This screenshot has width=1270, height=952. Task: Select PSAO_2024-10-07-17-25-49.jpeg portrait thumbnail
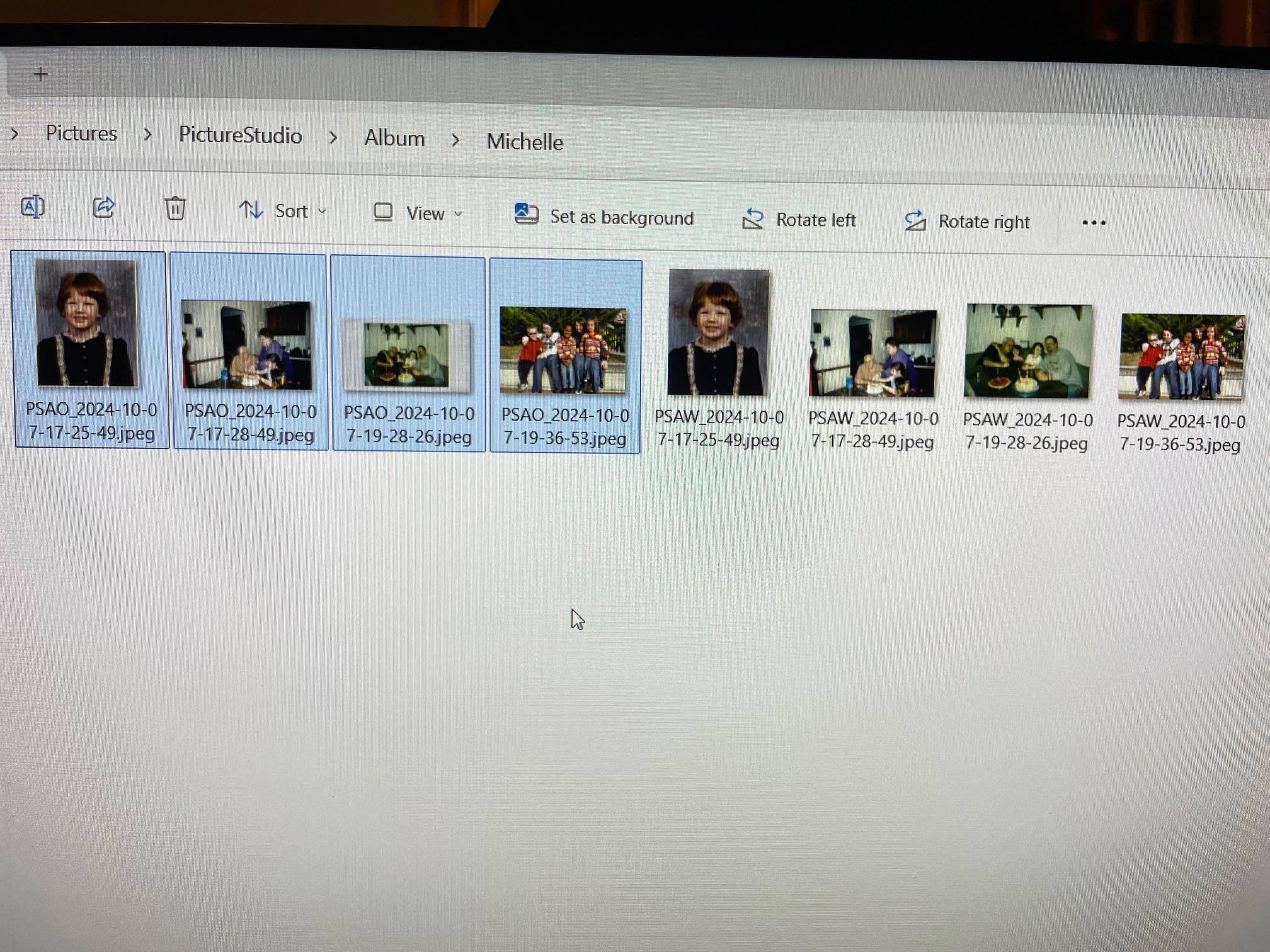[x=86, y=323]
